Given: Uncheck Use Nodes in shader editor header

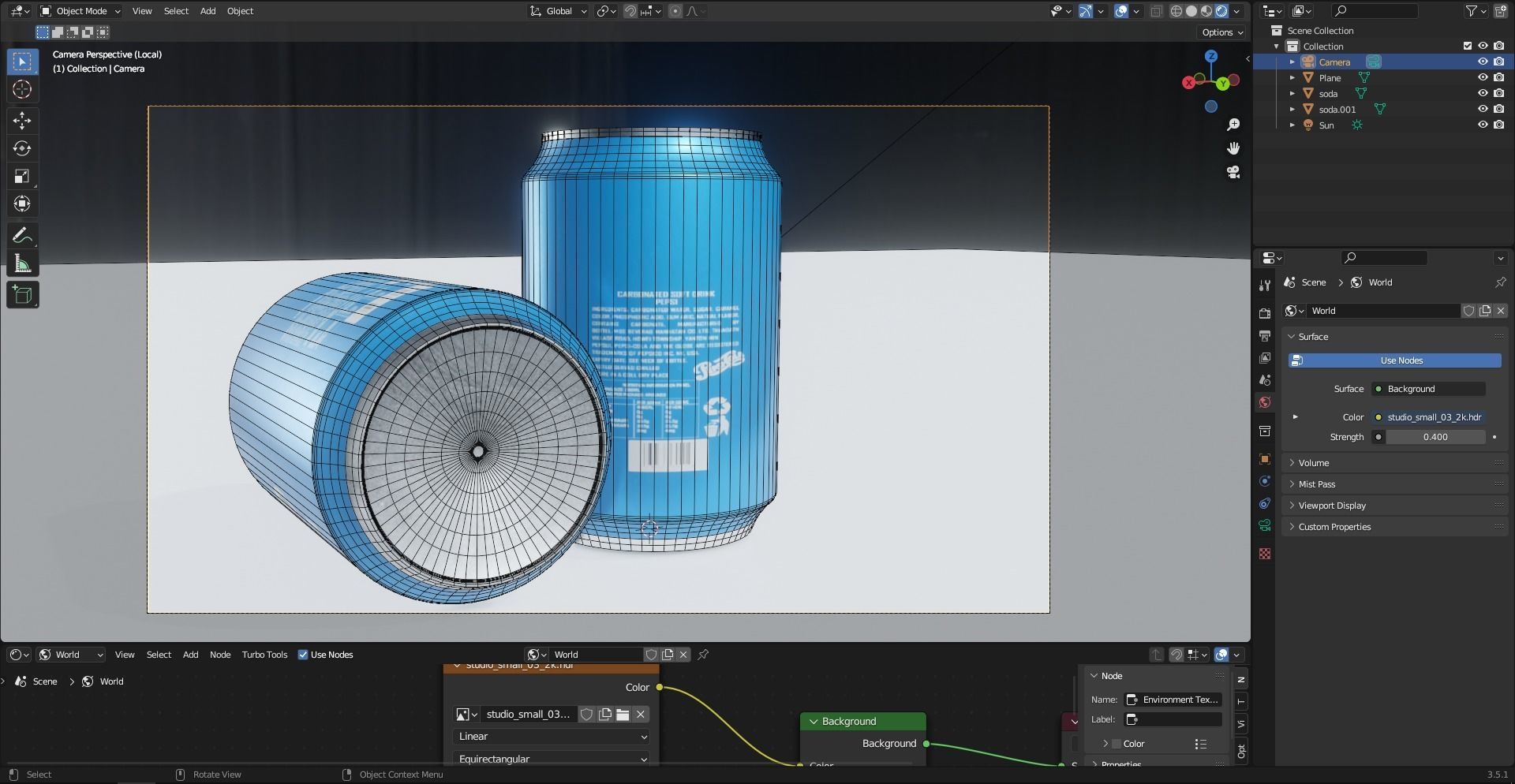Looking at the screenshot, I should [x=303, y=655].
